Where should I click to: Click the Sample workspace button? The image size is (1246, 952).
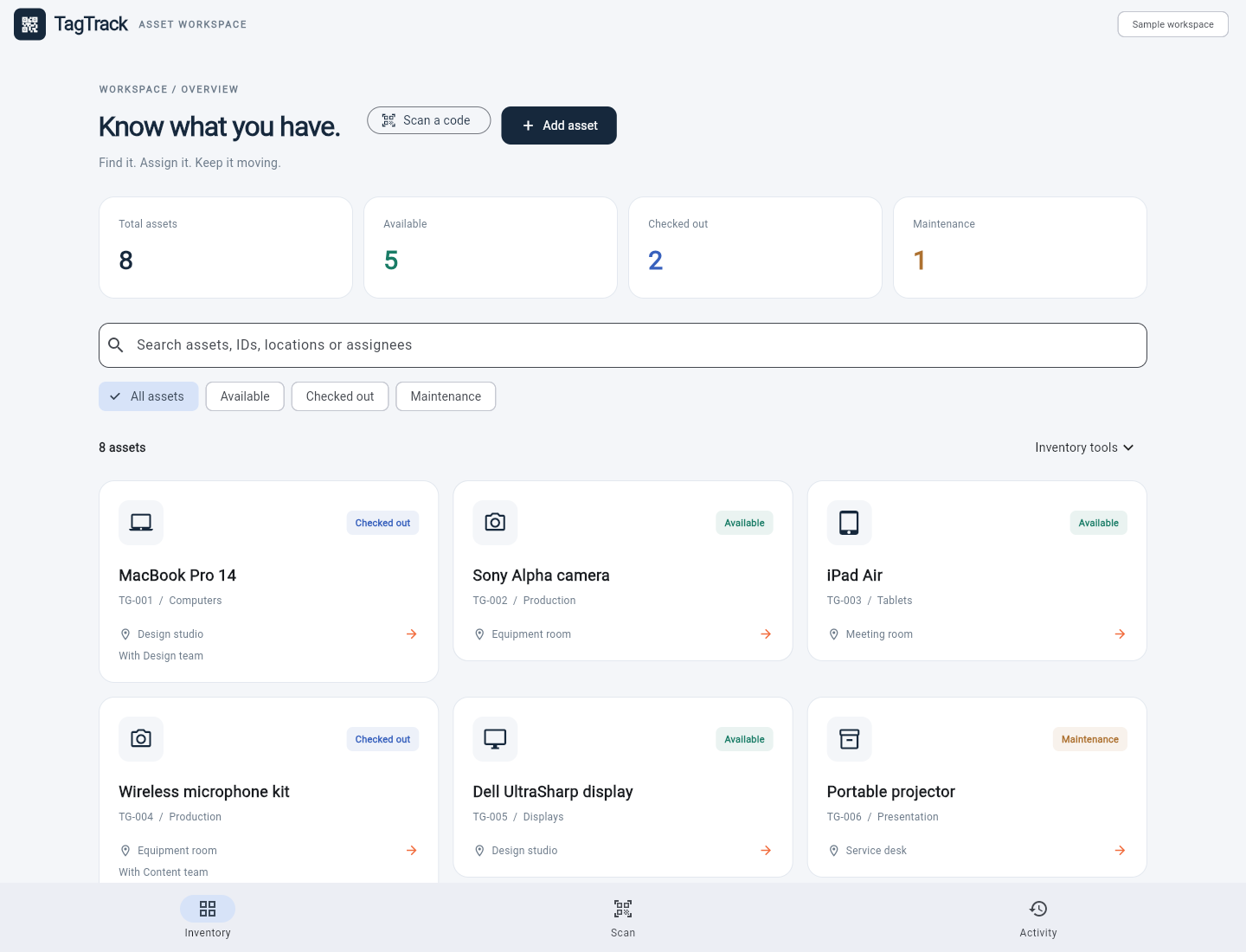pyautogui.click(x=1173, y=24)
